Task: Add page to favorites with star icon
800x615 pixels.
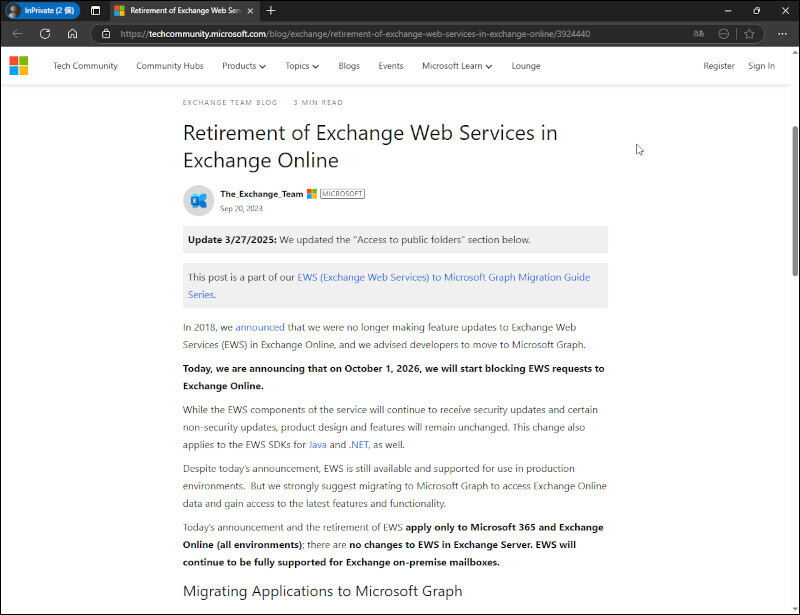Action: tap(749, 34)
